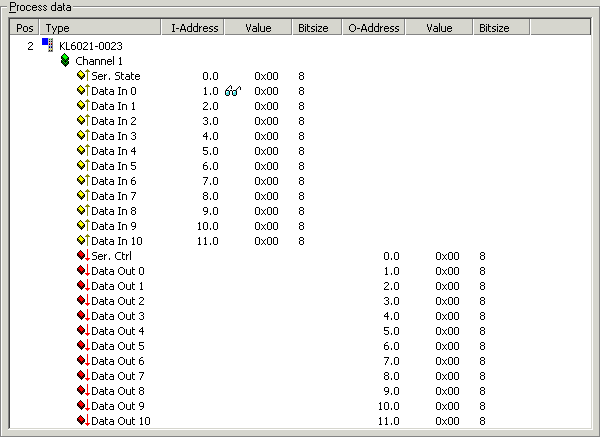600x437 pixels.
Task: Click the bitsize 8 of Data Out 2
Action: tap(482, 301)
